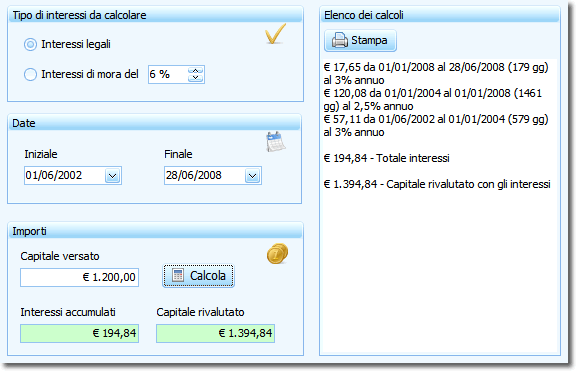The image size is (576, 371).
Task: Click the Finale date text 28/06/2008
Action: [x=194, y=175]
